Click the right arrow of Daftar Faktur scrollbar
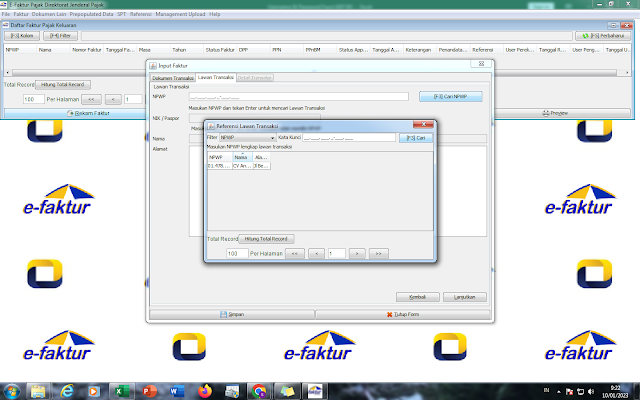The height and width of the screenshot is (400, 640). click(x=627, y=73)
